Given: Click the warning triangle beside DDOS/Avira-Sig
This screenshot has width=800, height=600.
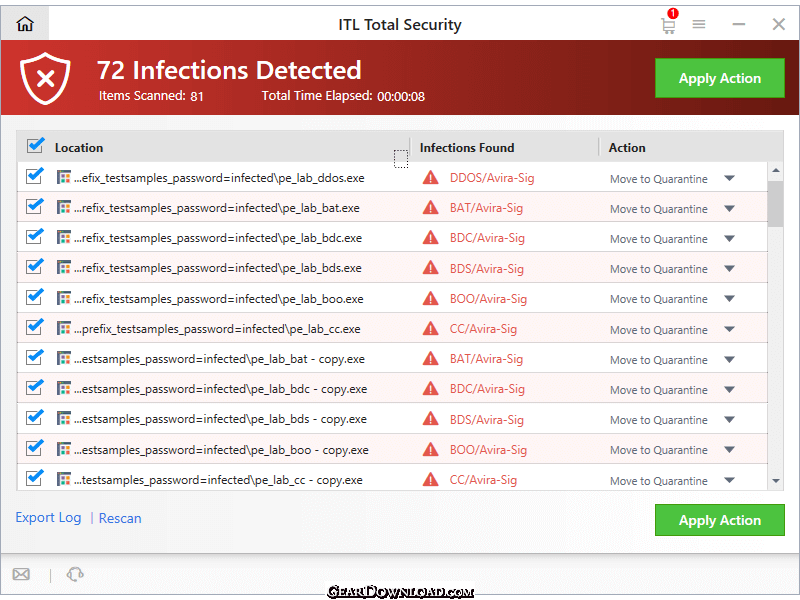Looking at the screenshot, I should coord(431,178).
